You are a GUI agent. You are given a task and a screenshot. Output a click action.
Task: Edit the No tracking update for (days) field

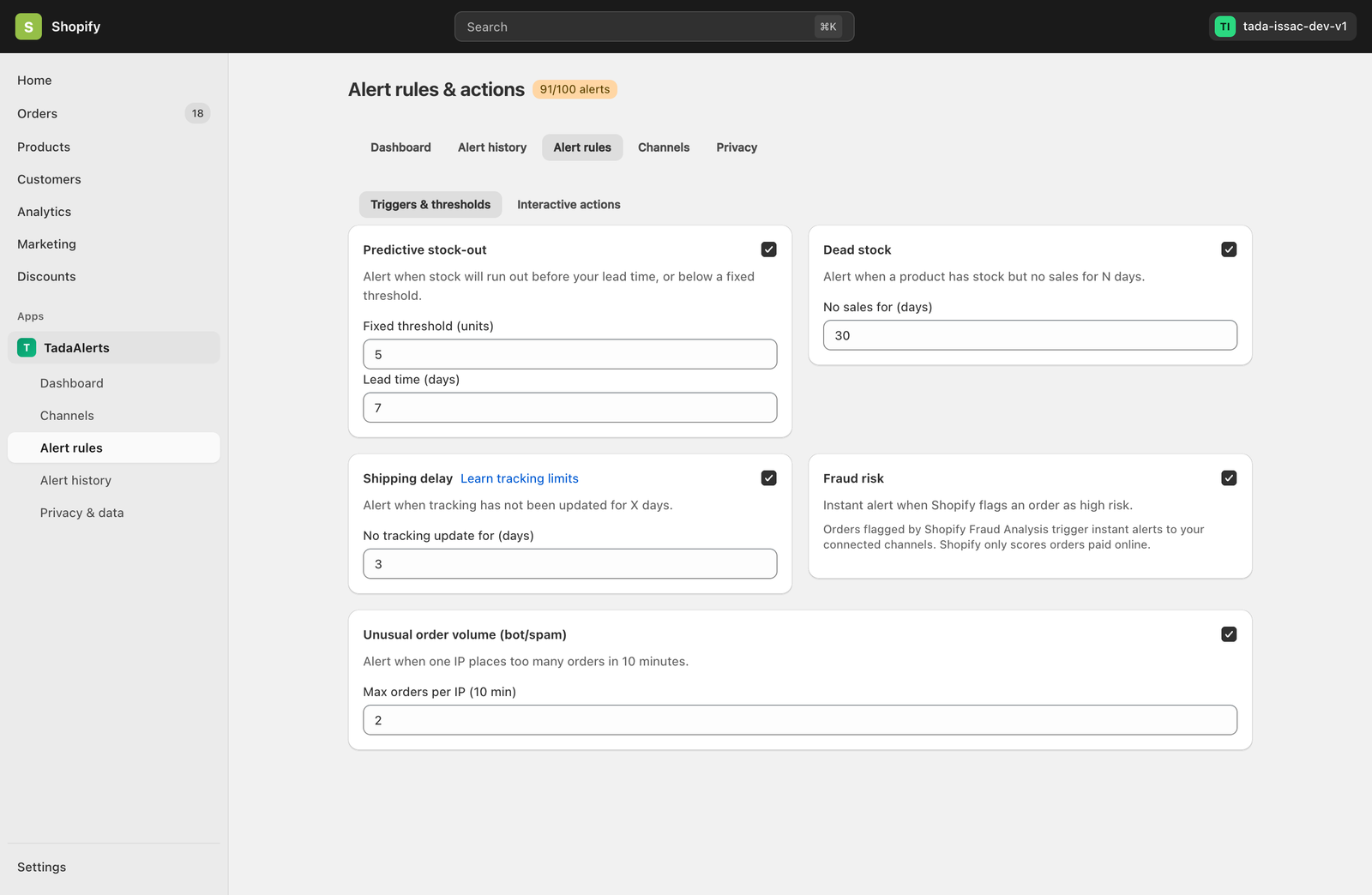click(x=570, y=563)
